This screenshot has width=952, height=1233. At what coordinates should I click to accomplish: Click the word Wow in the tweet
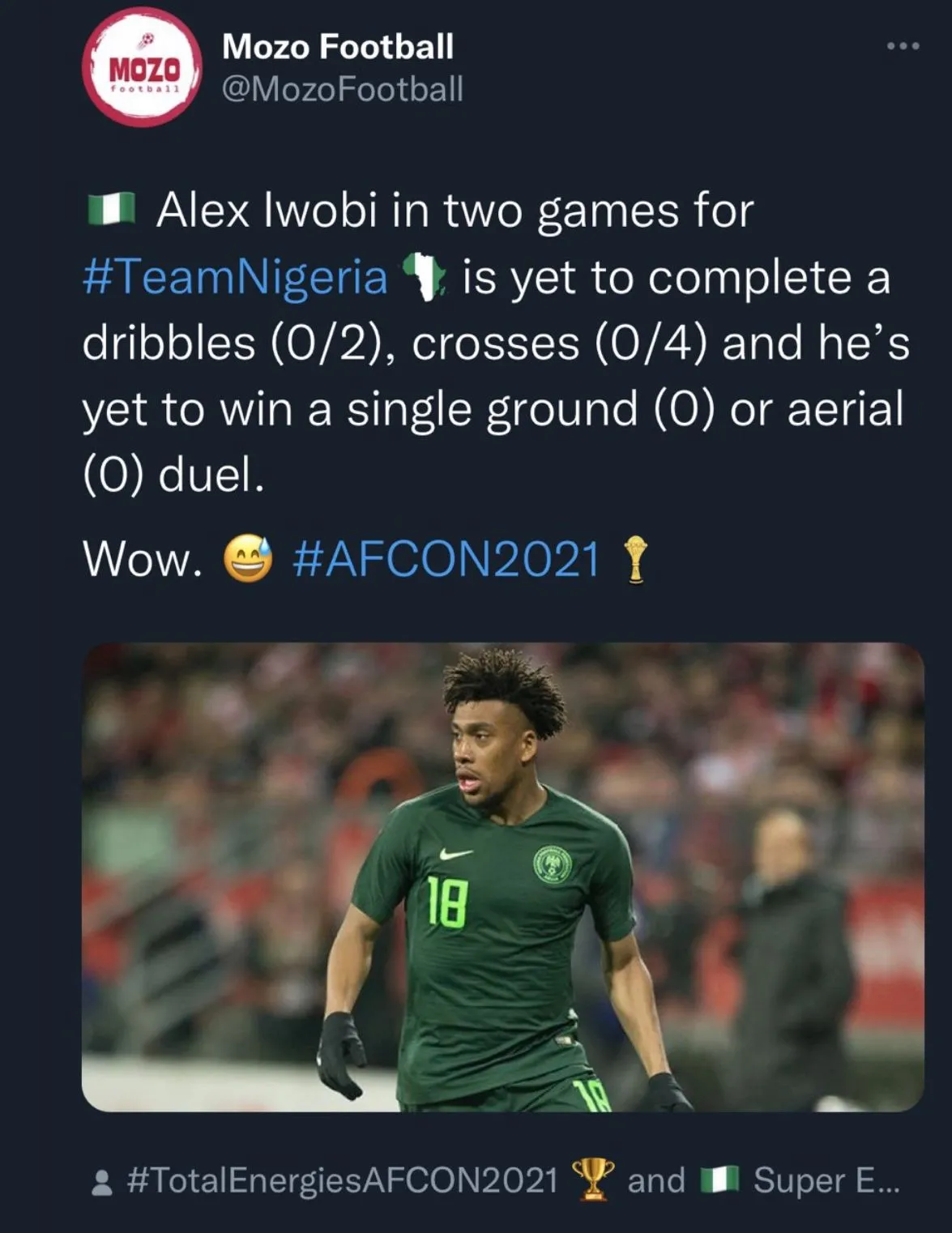click(x=142, y=559)
